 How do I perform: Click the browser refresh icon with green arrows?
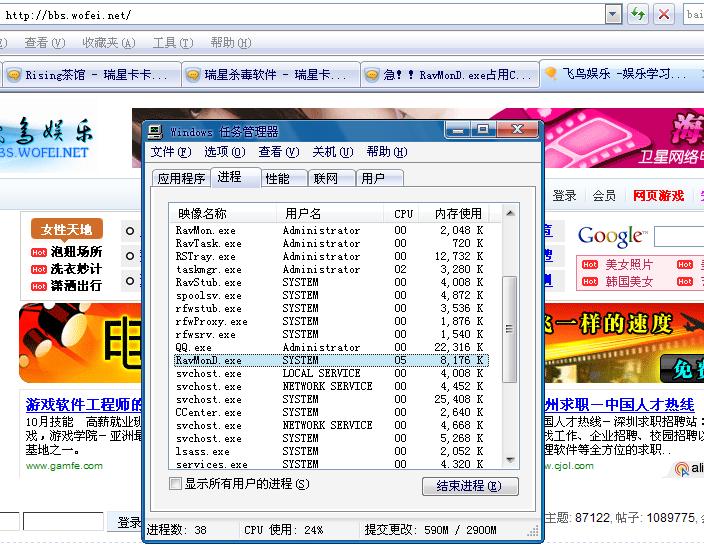coord(638,14)
